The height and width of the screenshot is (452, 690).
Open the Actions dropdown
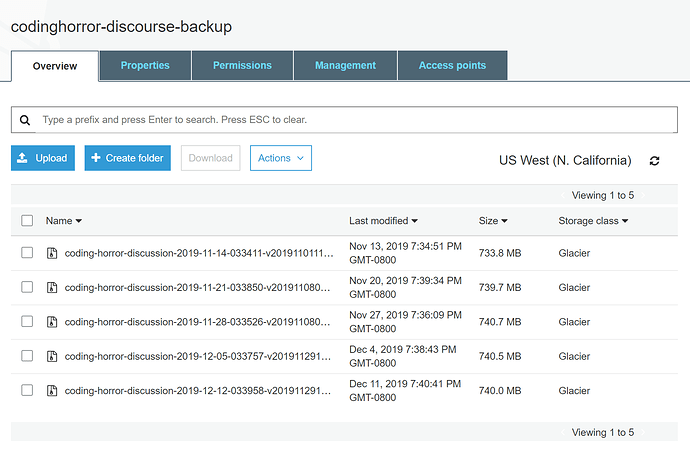pos(281,158)
